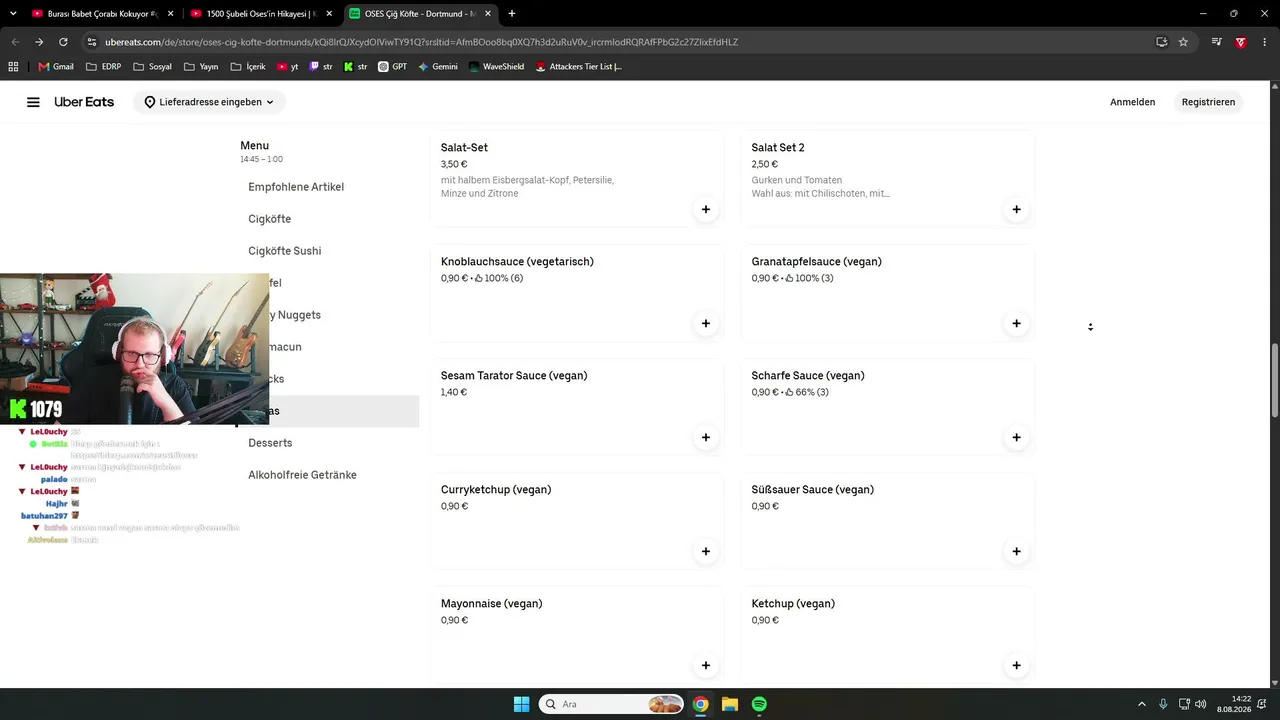Add Scharfe Sauce (vegan) with plus icon
This screenshot has height=720, width=1280.
point(1016,437)
